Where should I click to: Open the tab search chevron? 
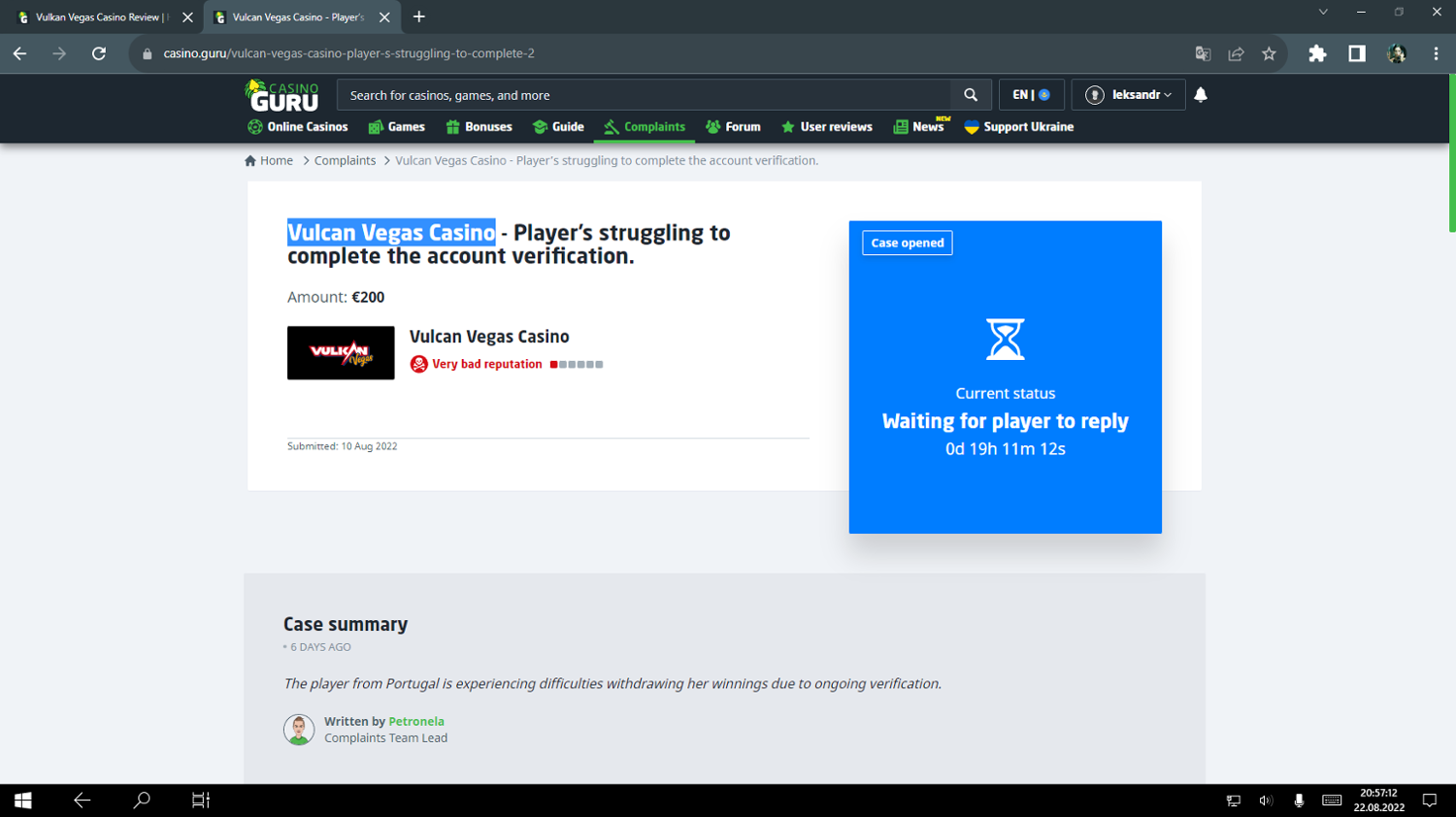(1322, 13)
